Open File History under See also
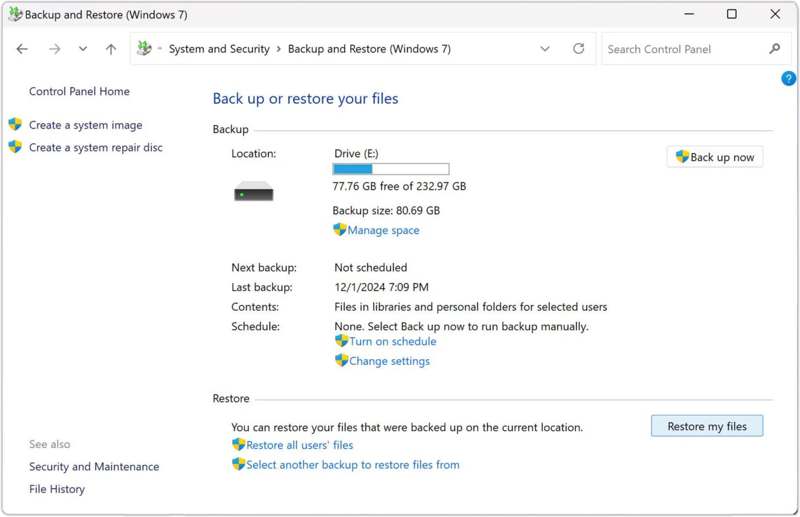The image size is (800, 517). click(x=57, y=489)
